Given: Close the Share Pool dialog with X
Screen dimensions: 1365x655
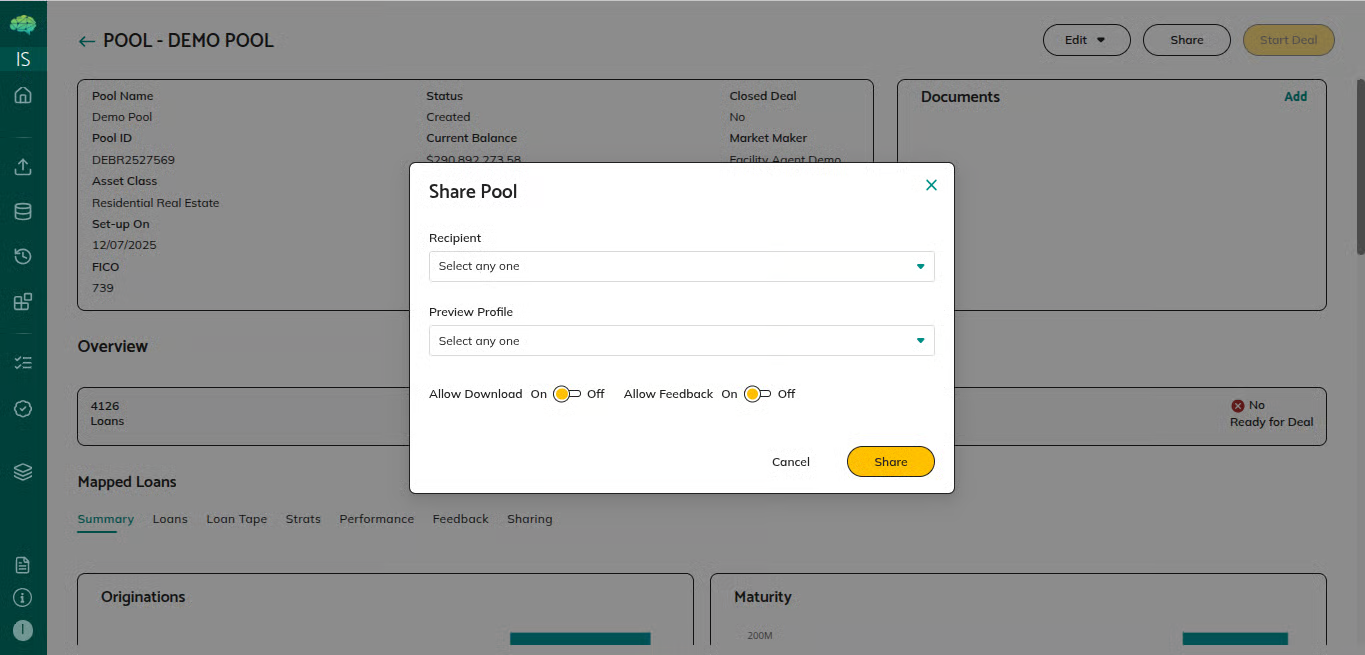Looking at the screenshot, I should (931, 185).
